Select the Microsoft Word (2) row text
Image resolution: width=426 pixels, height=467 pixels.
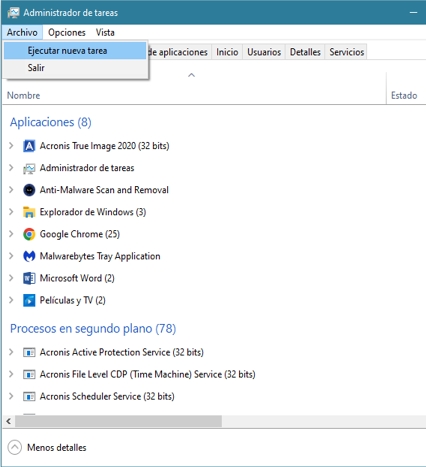[x=77, y=278]
